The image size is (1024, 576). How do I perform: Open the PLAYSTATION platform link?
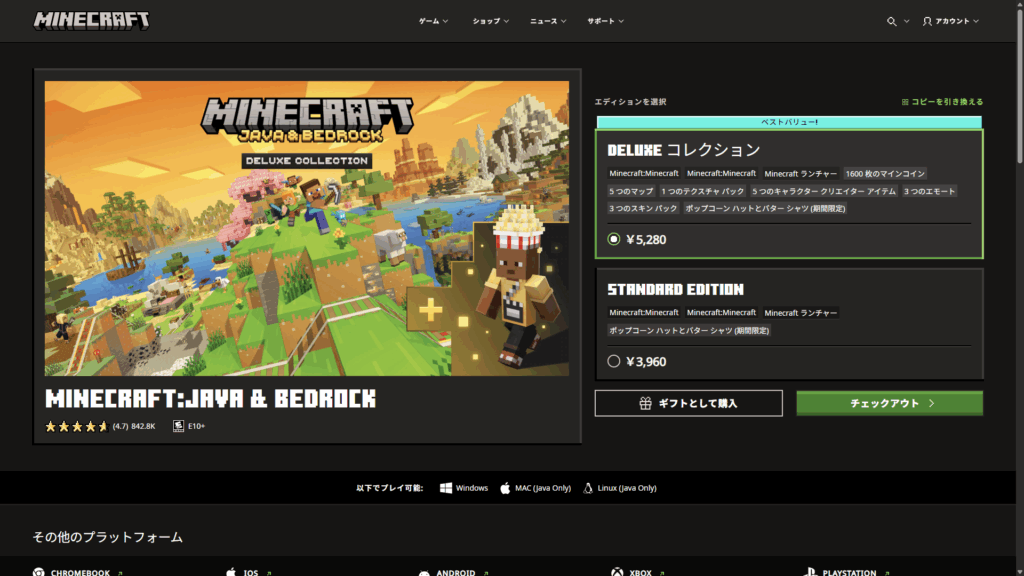(846, 573)
